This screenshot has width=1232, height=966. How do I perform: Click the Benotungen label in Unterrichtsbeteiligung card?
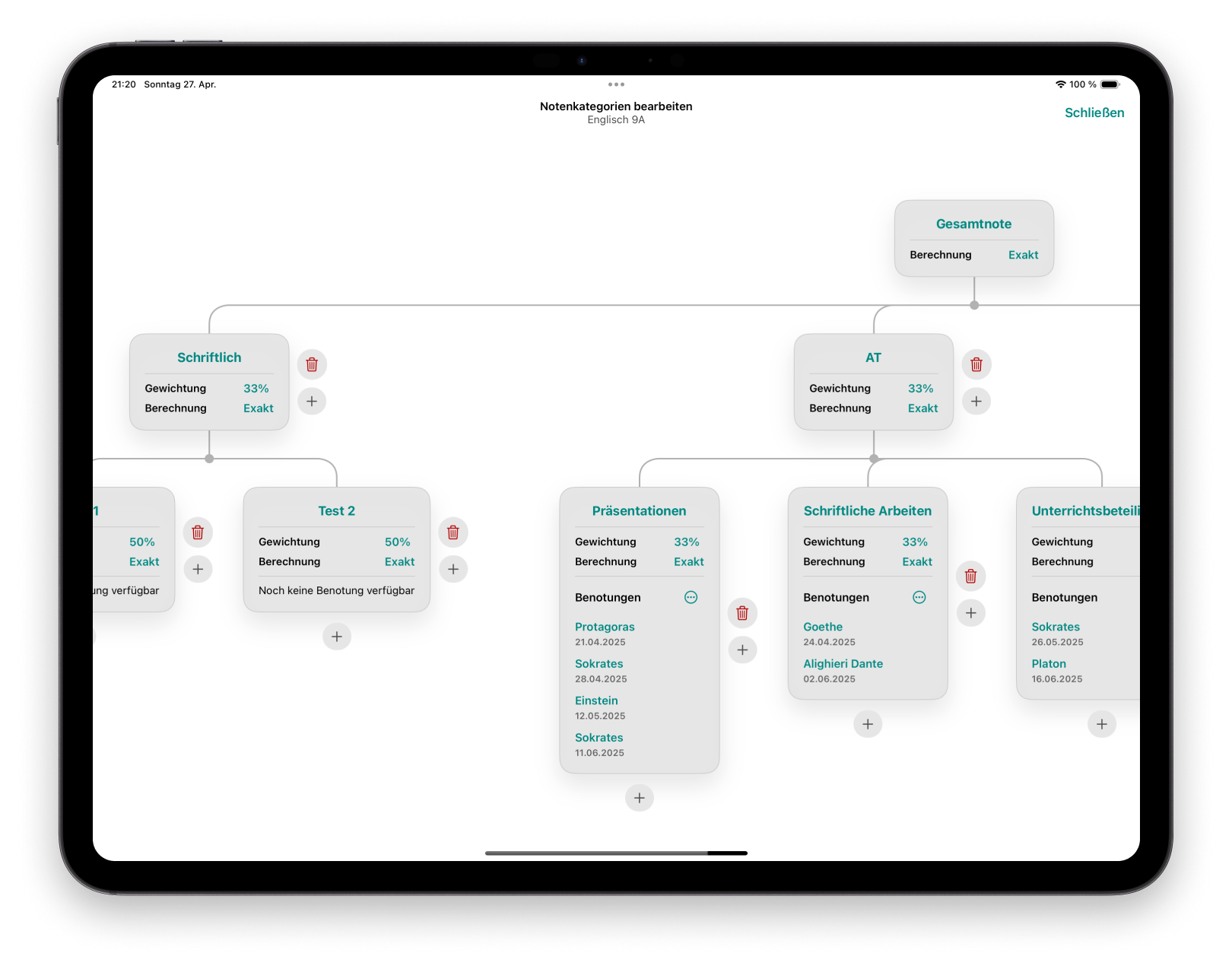(x=1064, y=597)
